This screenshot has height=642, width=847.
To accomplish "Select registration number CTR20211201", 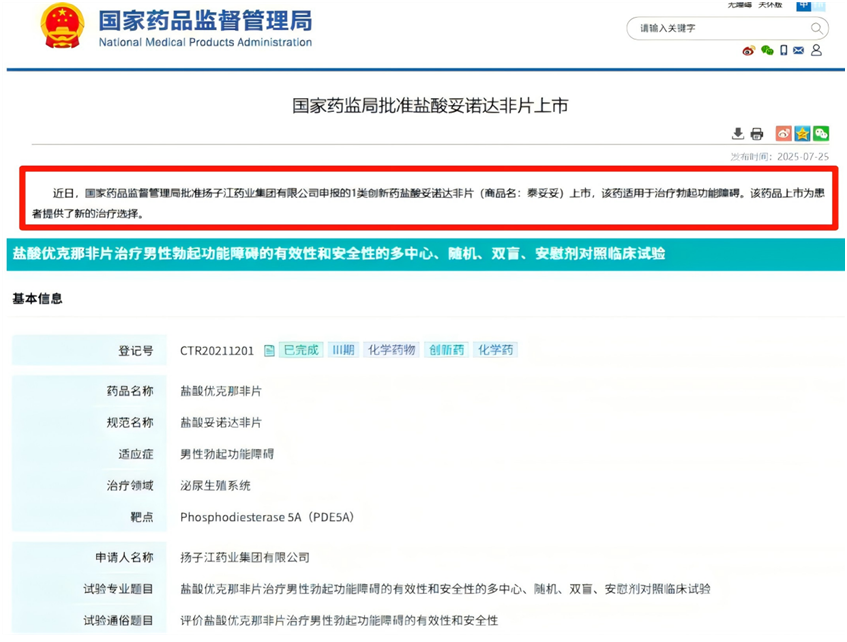I will point(217,351).
